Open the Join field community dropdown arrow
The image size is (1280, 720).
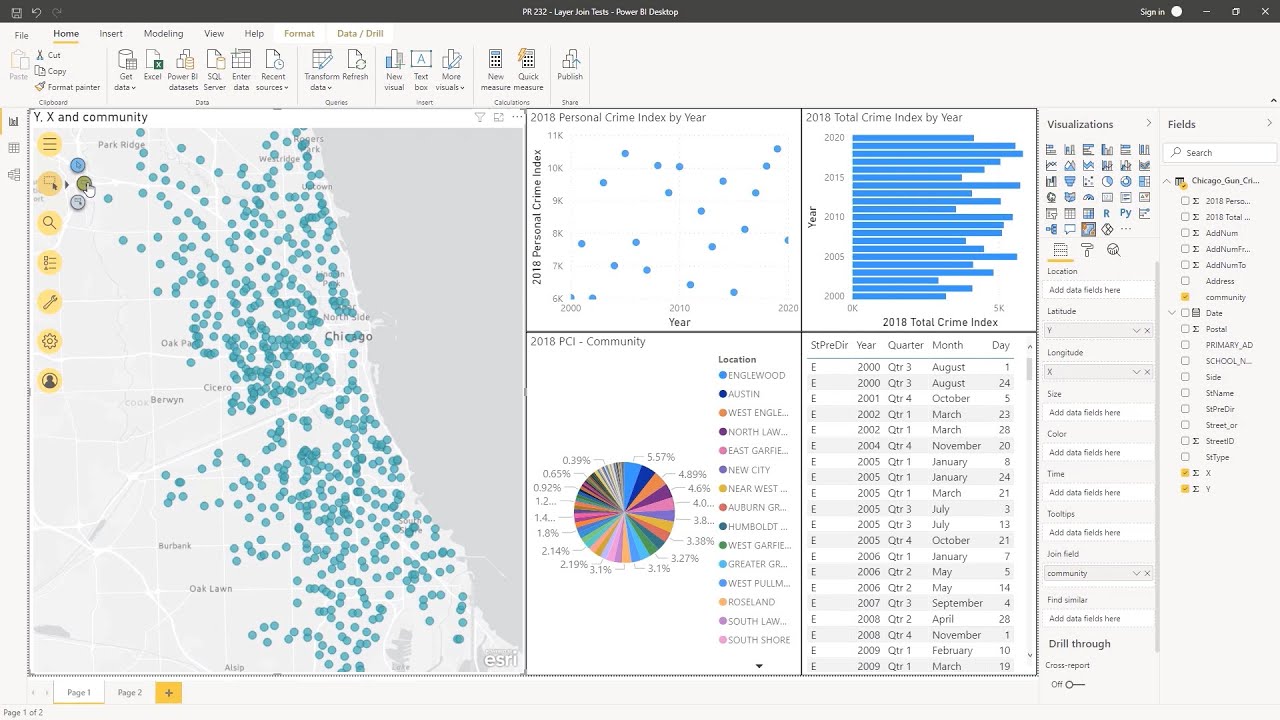point(1136,573)
